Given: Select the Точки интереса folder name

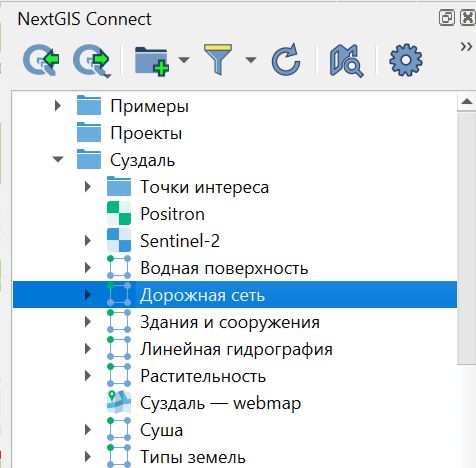Looking at the screenshot, I should pos(204,187).
